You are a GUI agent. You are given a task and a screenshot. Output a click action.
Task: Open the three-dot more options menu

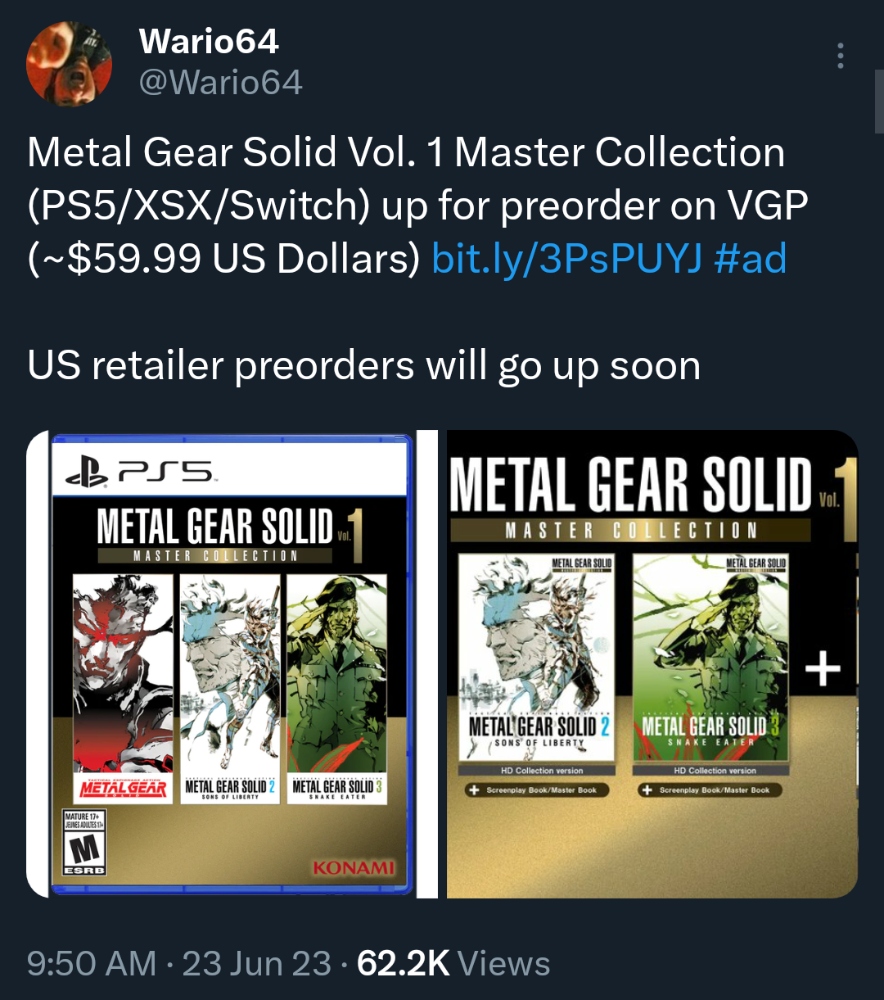(x=841, y=56)
